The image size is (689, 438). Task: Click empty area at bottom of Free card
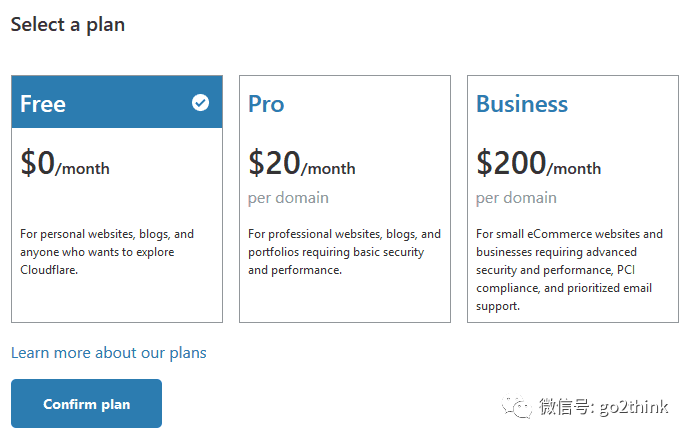click(x=116, y=302)
